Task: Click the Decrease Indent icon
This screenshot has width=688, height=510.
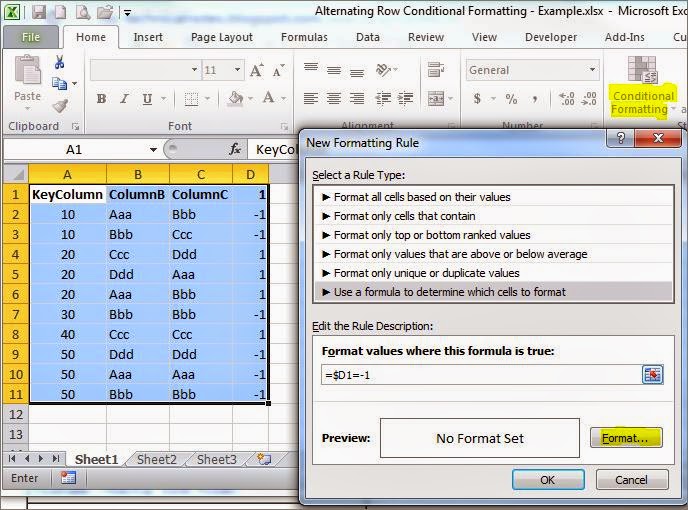Action: pyautogui.click(x=383, y=98)
